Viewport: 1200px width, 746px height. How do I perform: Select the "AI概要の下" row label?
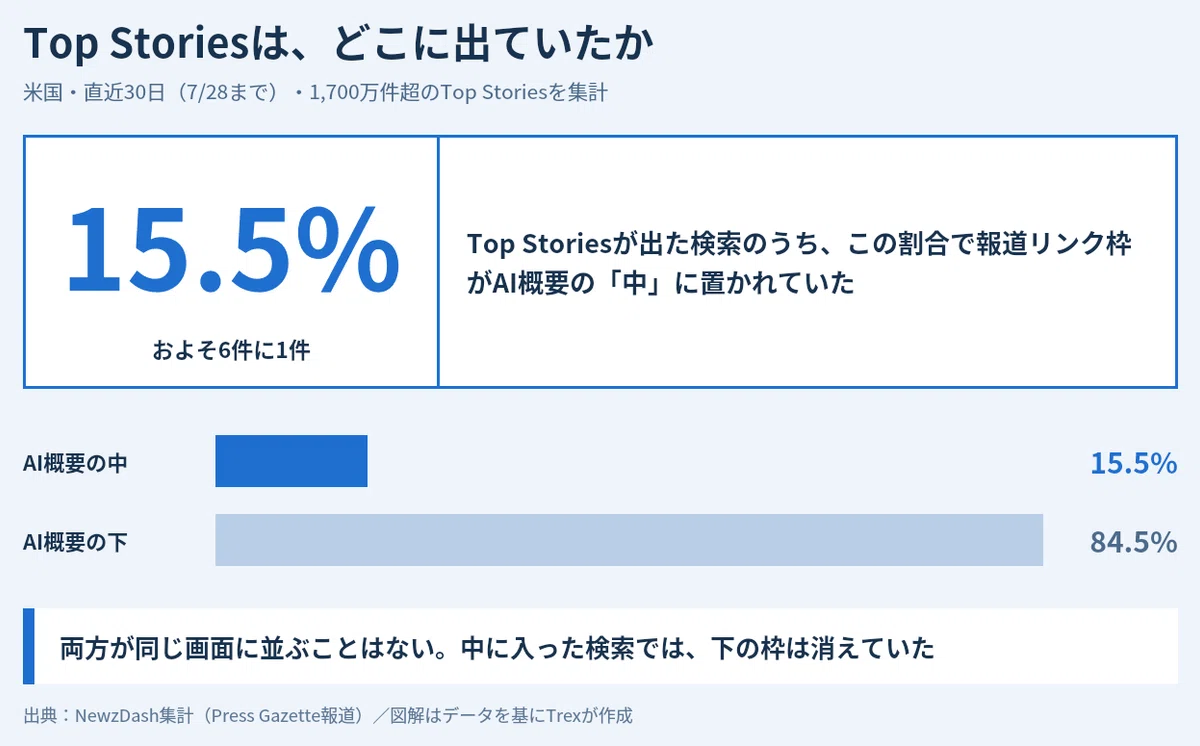point(75,542)
